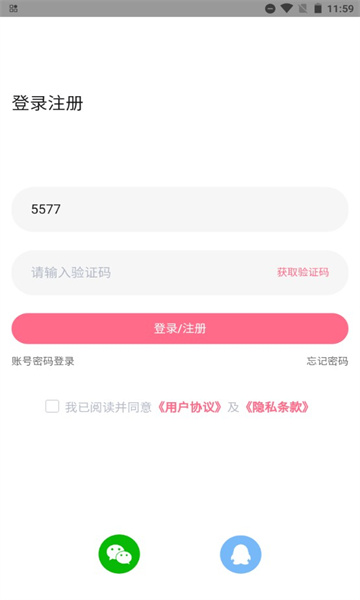Request a code via 获取验证码

[x=303, y=272]
